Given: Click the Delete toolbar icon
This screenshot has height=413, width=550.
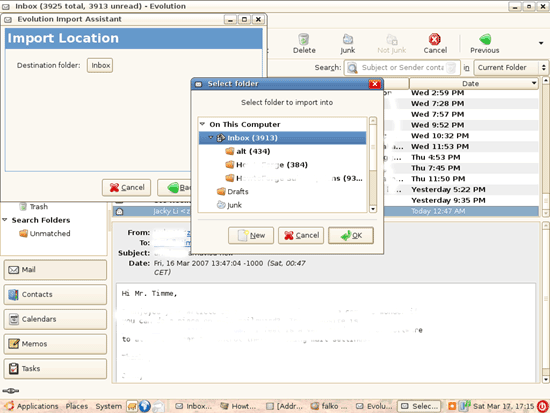Looking at the screenshot, I should pos(304,44).
